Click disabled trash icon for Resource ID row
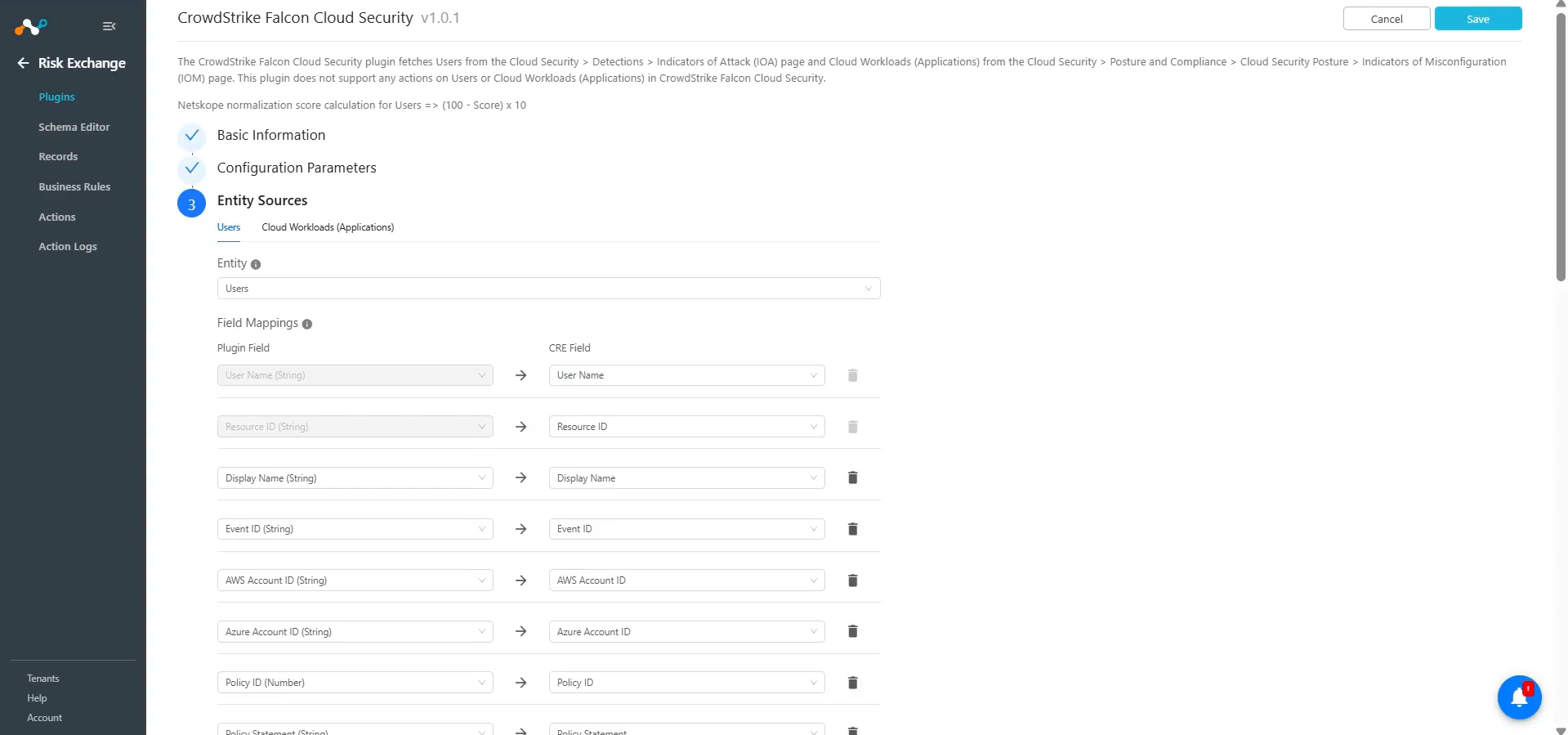The width and height of the screenshot is (1568, 735). click(852, 427)
